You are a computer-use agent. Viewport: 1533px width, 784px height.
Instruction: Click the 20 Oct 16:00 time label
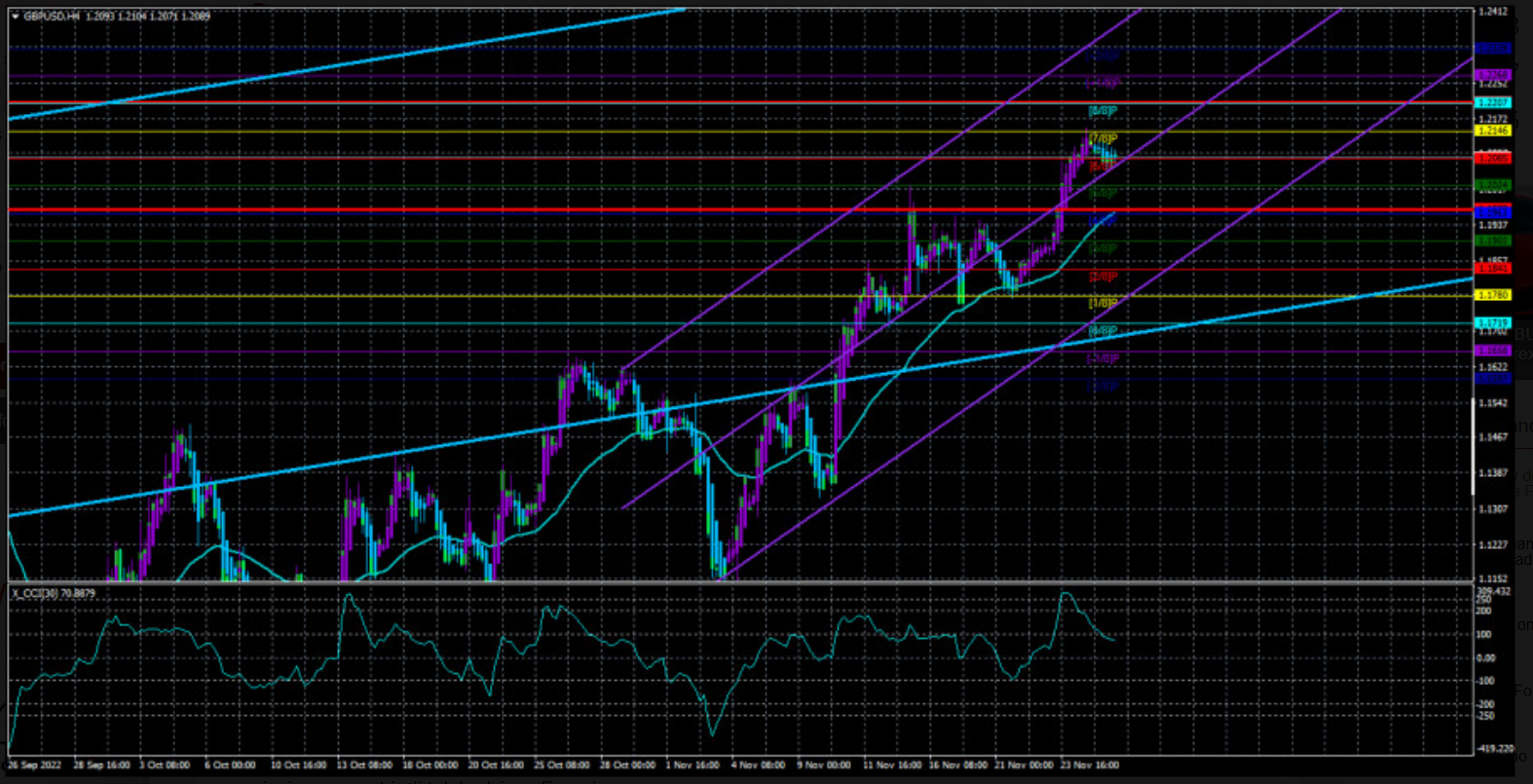point(497,765)
